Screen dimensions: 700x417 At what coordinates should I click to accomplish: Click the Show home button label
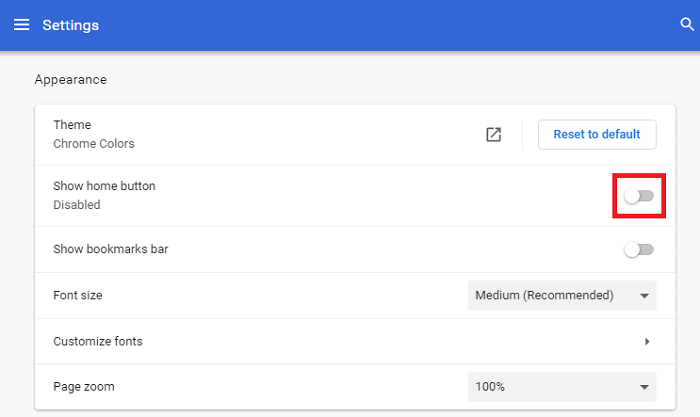click(x=104, y=186)
